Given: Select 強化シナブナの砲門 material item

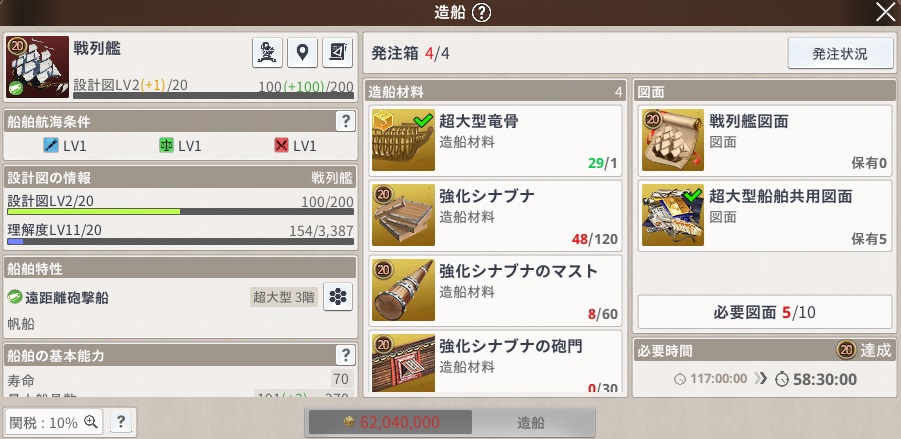Looking at the screenshot, I should 495,362.
